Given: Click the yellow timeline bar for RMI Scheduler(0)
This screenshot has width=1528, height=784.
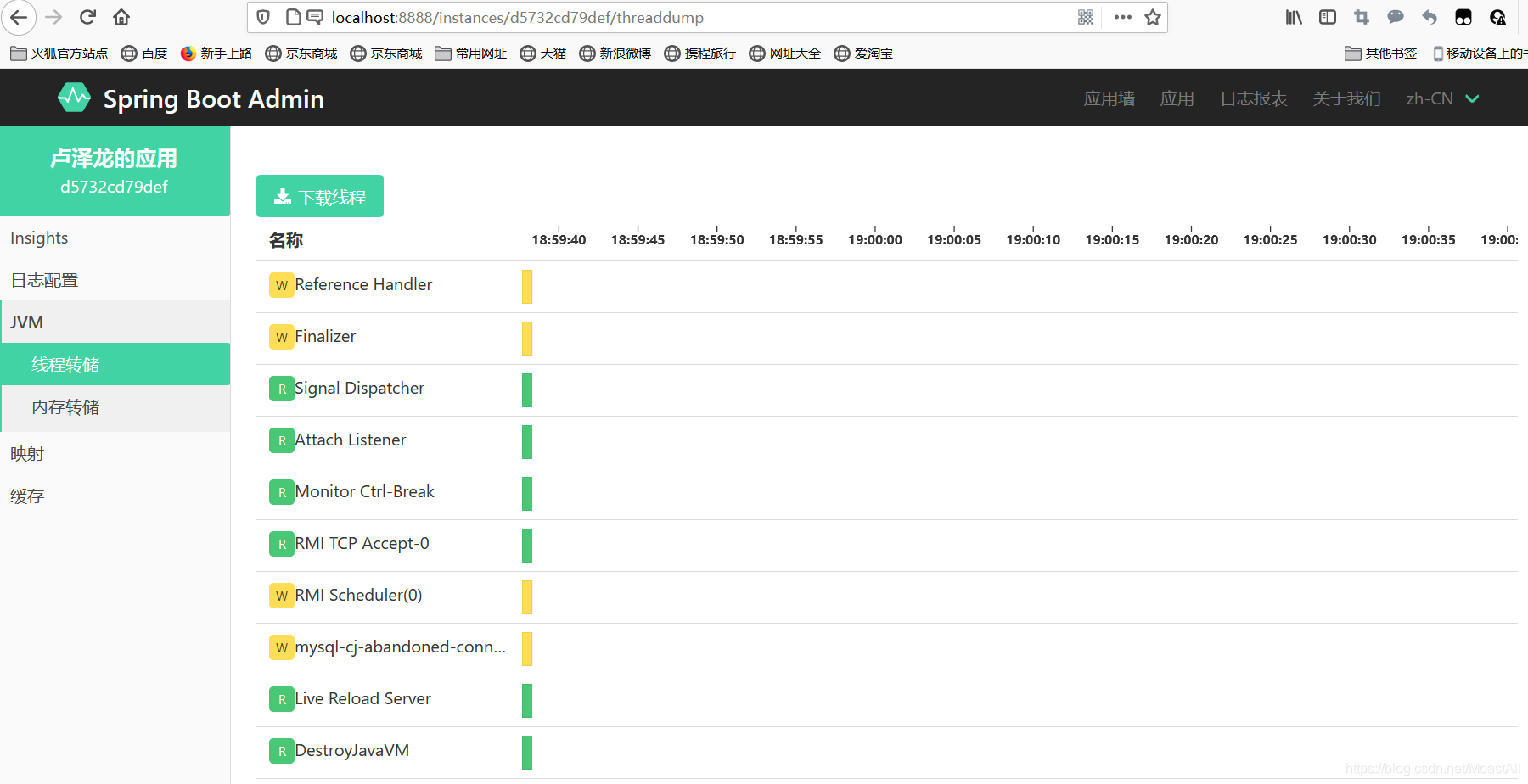Looking at the screenshot, I should pos(527,597).
